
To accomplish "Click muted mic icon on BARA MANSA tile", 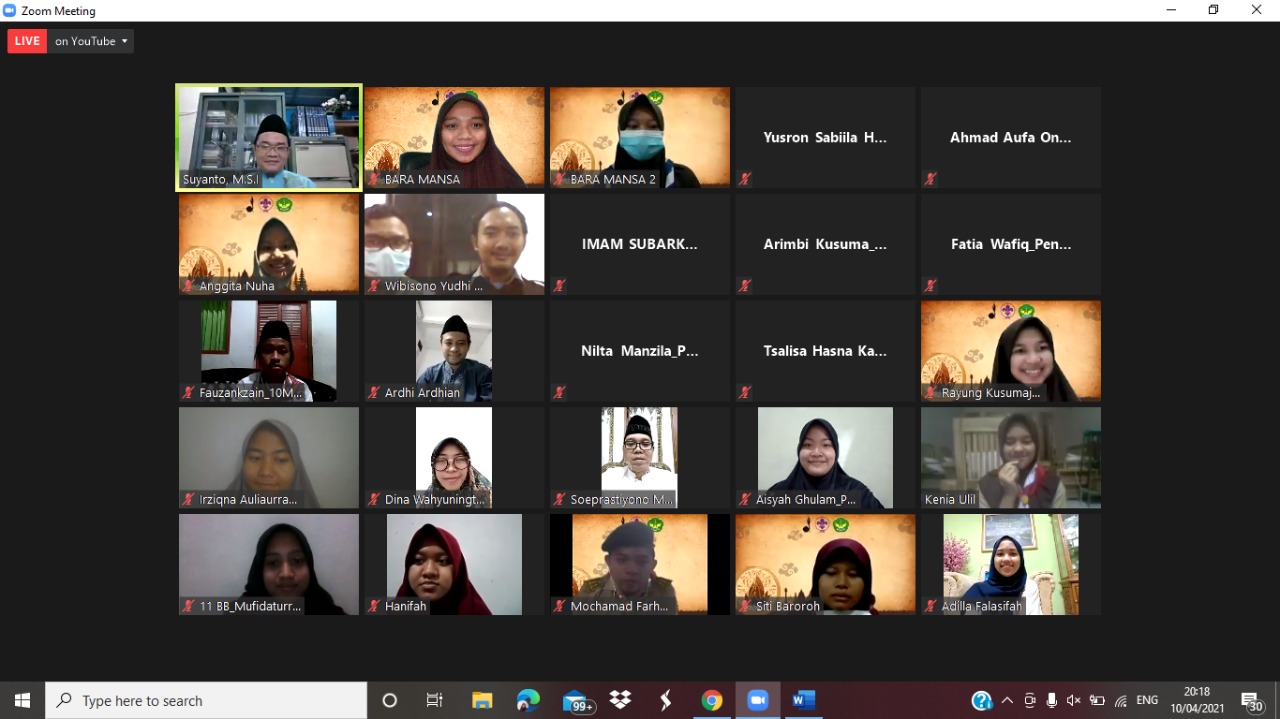I will coord(374,180).
